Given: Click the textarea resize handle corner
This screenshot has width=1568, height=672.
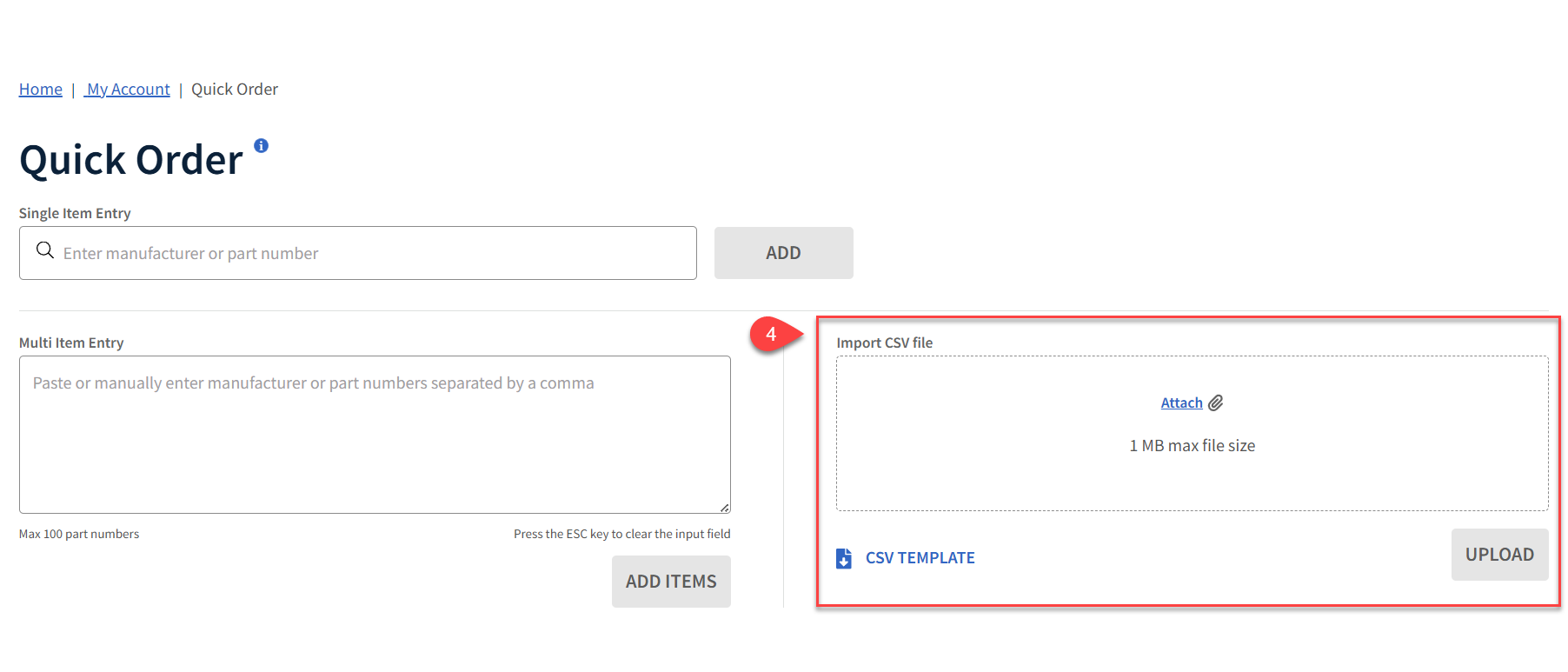Looking at the screenshot, I should (724, 508).
